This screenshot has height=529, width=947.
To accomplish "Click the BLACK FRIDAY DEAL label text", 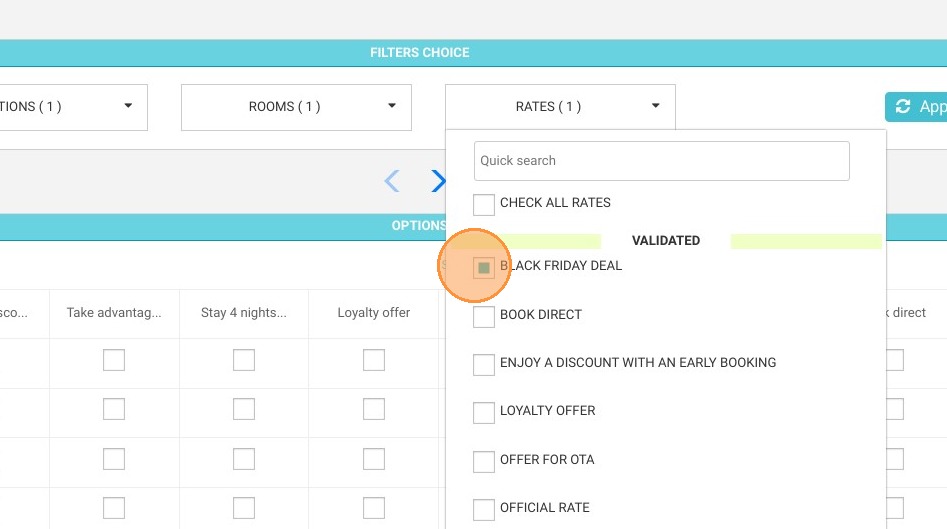I will pyautogui.click(x=561, y=266).
